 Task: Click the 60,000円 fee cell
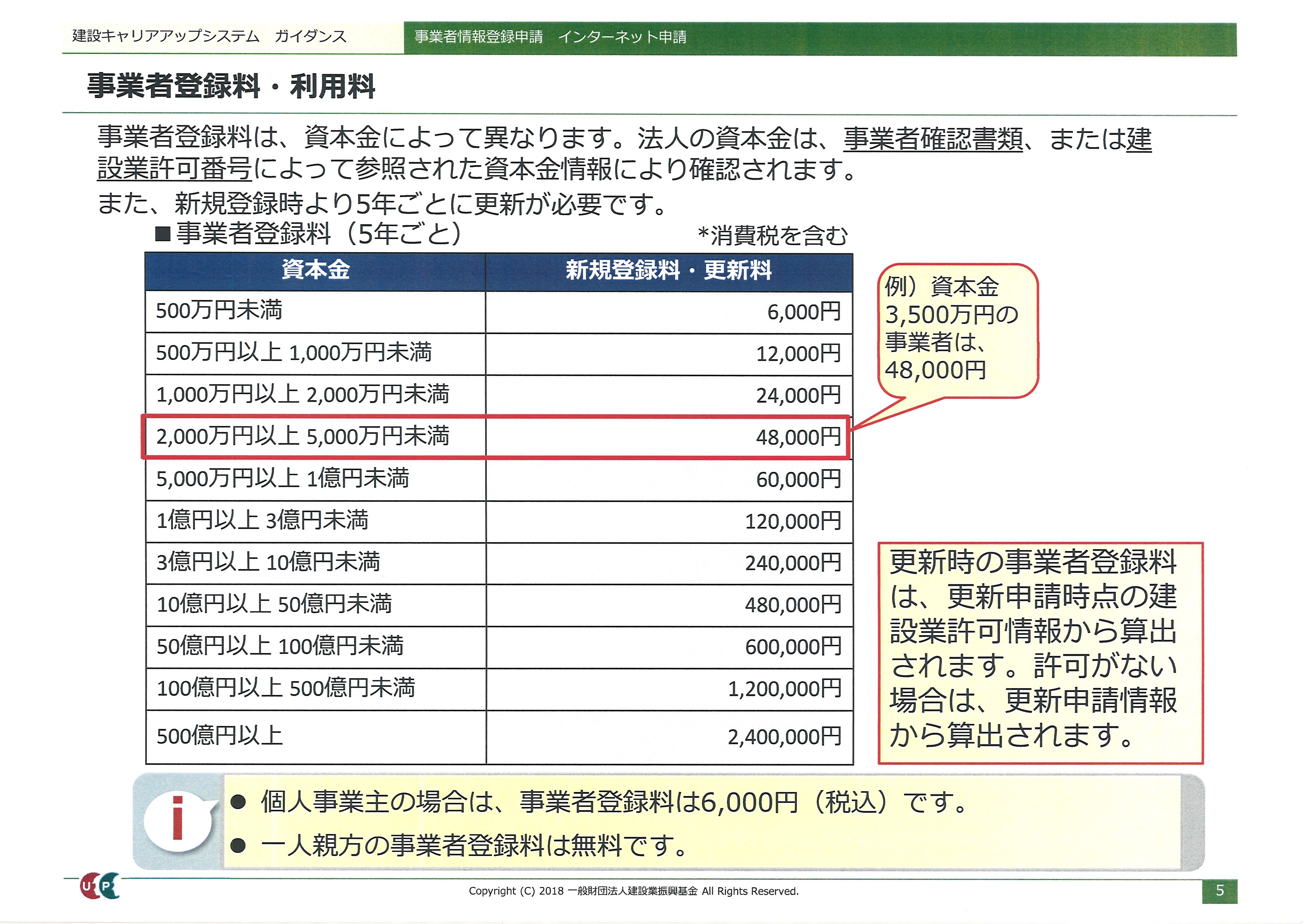tap(669, 480)
